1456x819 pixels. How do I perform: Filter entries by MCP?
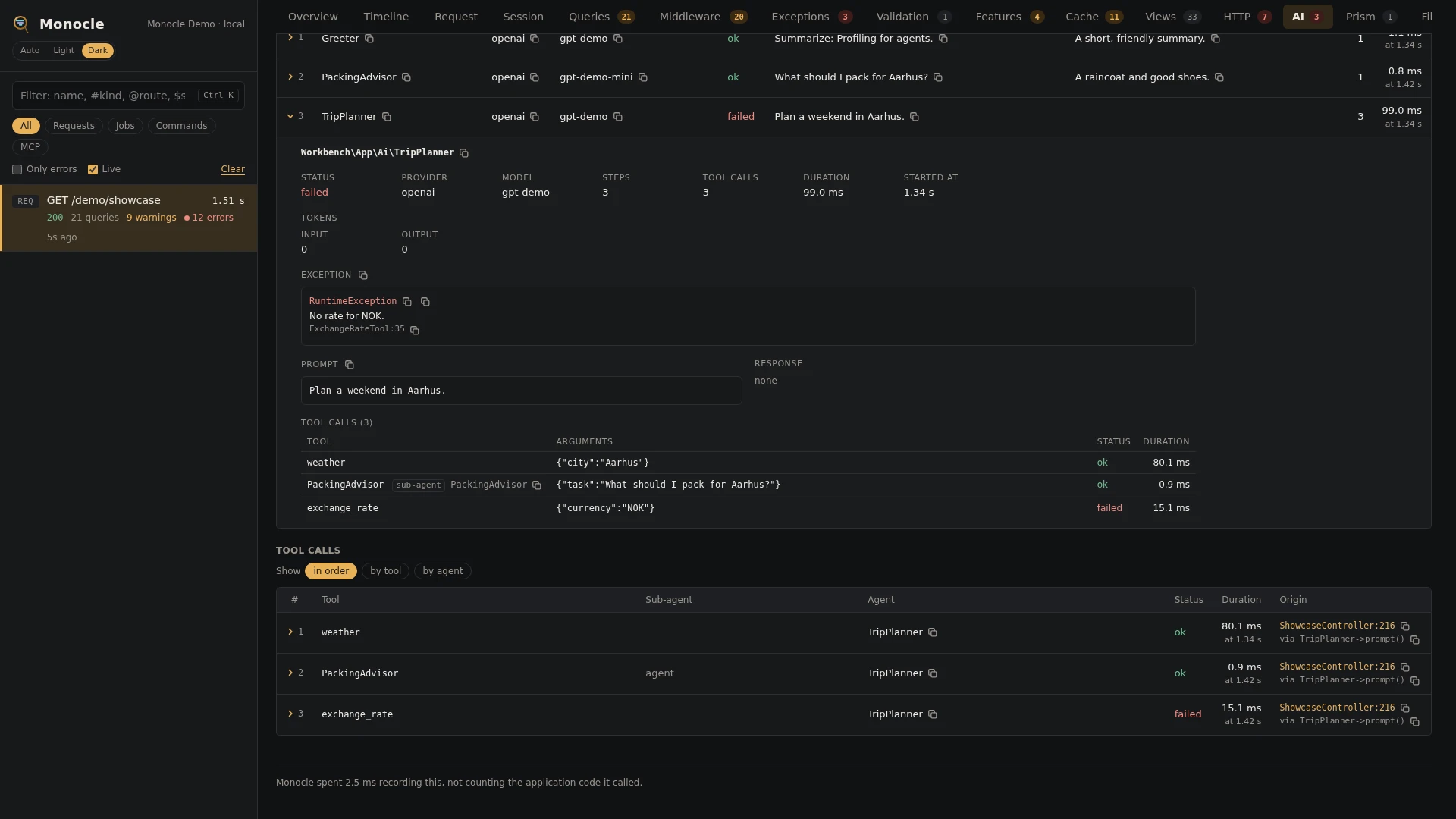30,147
